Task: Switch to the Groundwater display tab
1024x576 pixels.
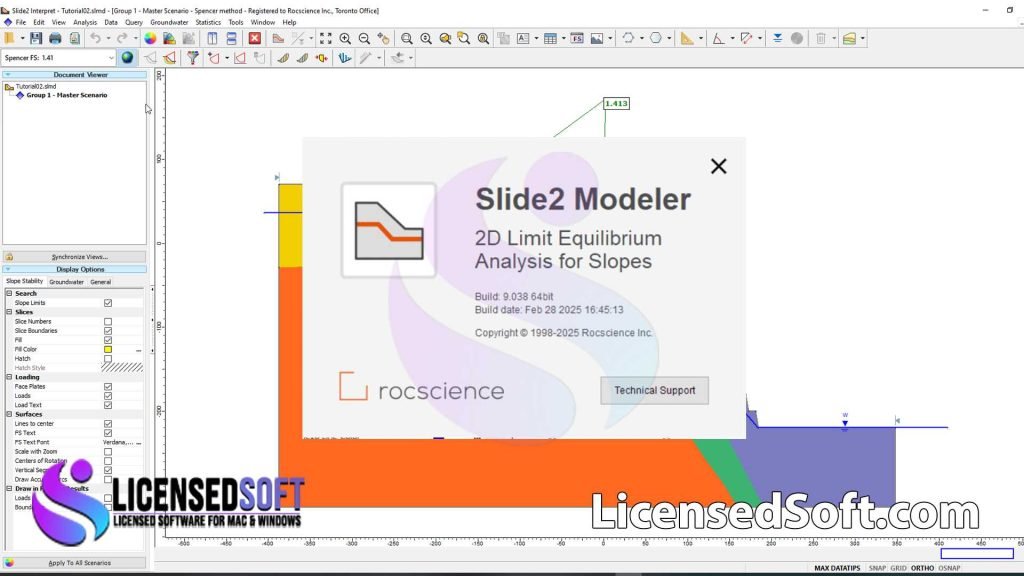Action: pos(67,282)
